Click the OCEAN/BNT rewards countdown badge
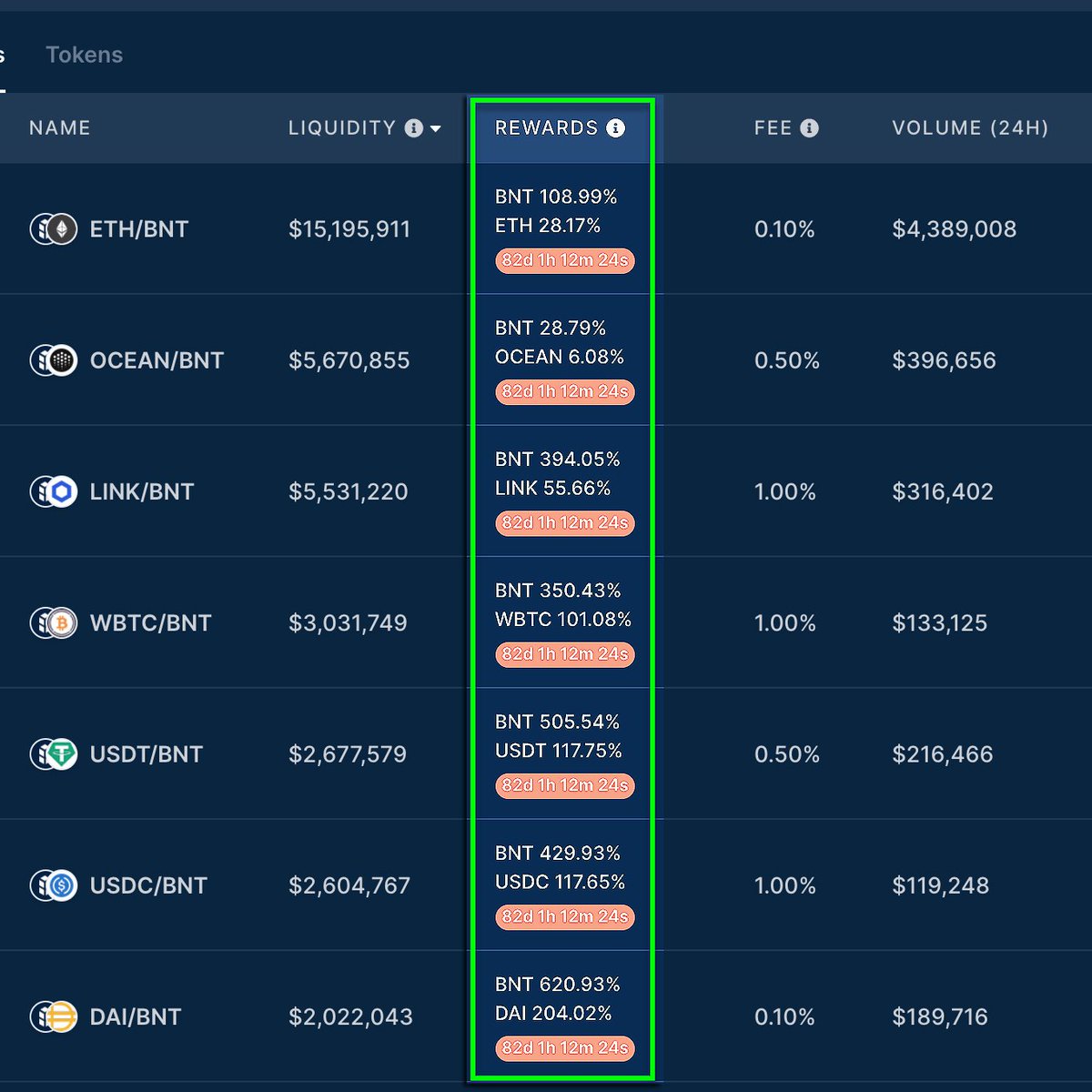This screenshot has width=1092, height=1092. pyautogui.click(x=565, y=391)
